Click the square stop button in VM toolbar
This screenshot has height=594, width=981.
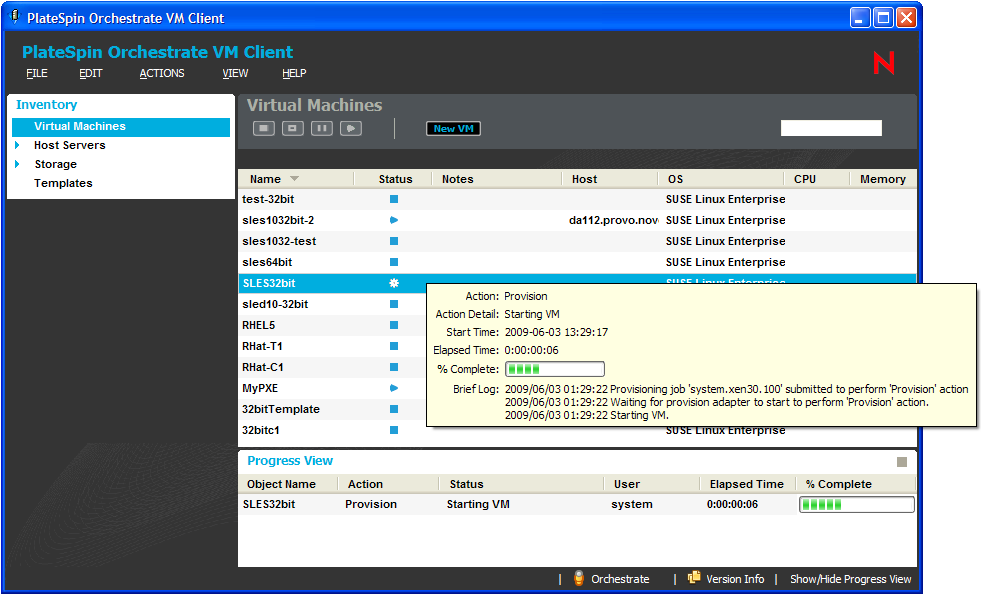(263, 128)
